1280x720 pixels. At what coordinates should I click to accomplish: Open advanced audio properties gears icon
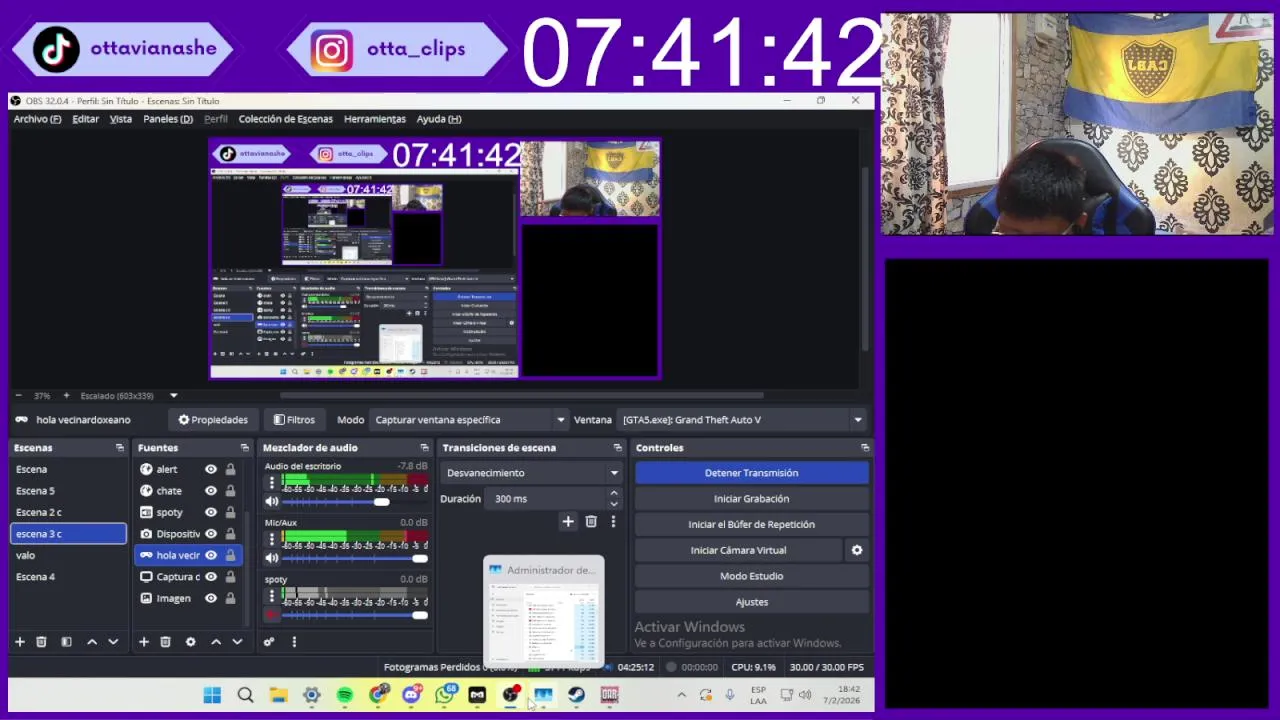269,642
